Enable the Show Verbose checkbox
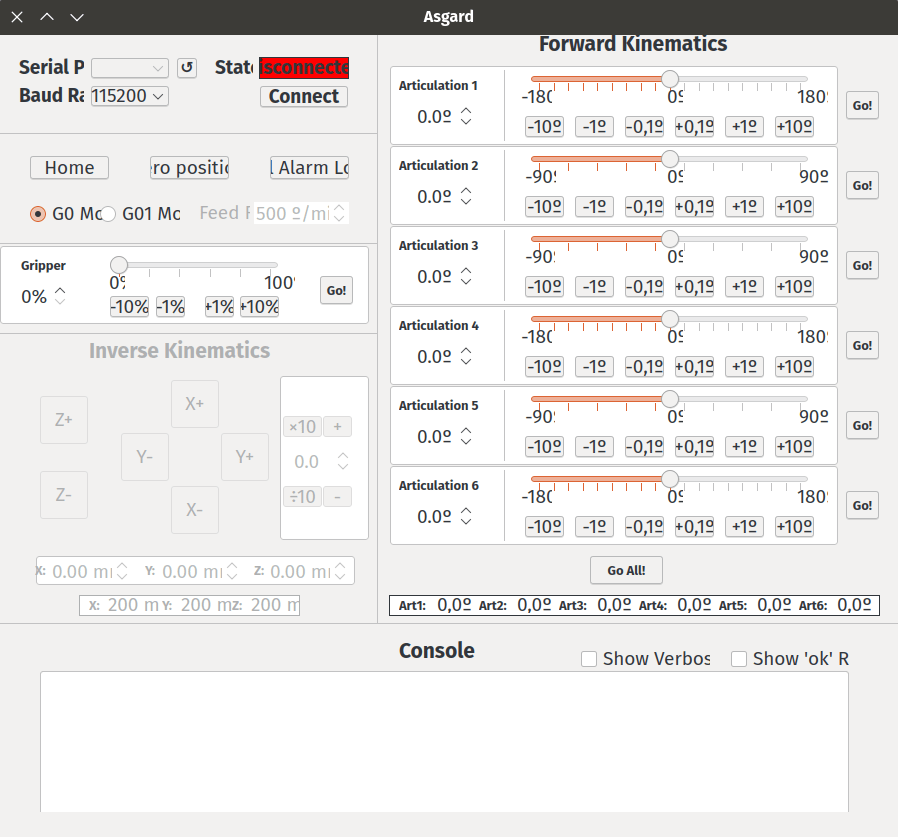The width and height of the screenshot is (898, 837). point(590,659)
